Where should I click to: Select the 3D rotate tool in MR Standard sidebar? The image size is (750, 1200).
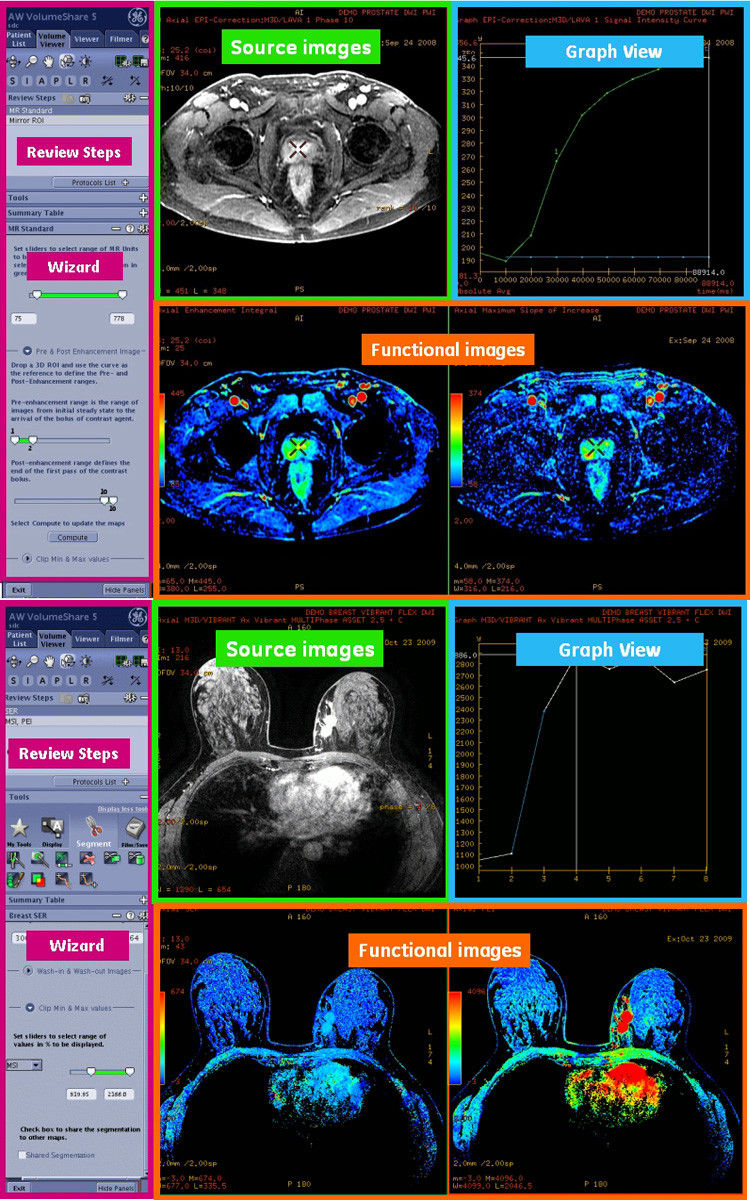67,61
